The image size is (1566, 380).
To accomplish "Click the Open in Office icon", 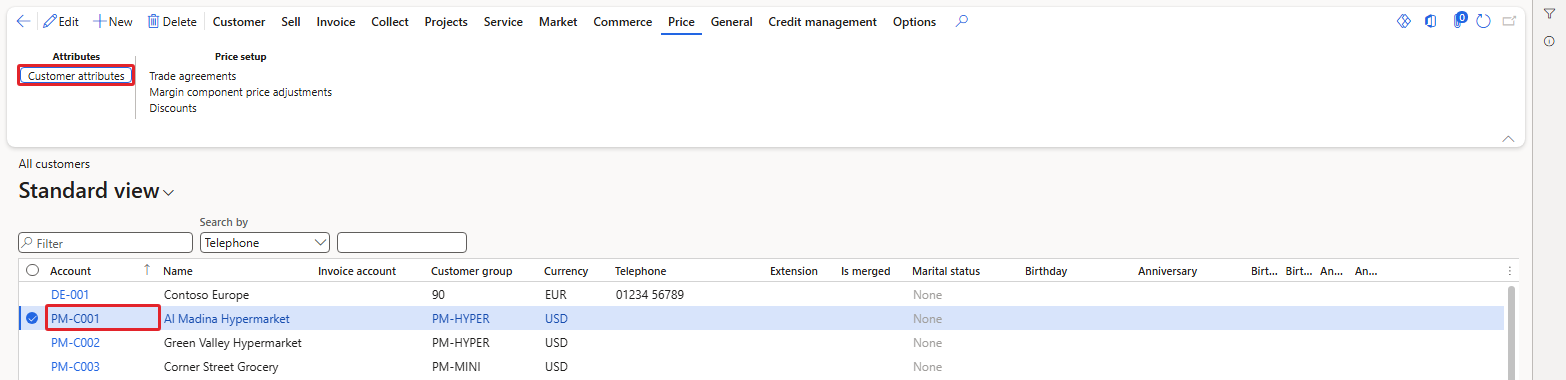I will 1431,21.
